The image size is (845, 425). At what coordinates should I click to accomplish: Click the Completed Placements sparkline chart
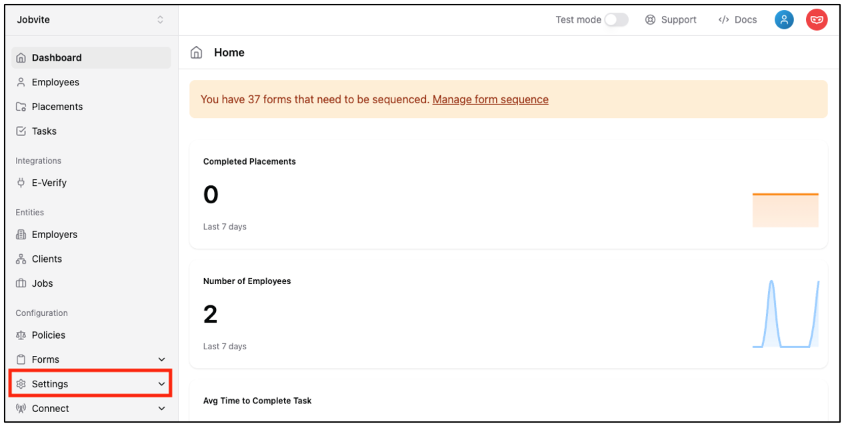pyautogui.click(x=786, y=210)
